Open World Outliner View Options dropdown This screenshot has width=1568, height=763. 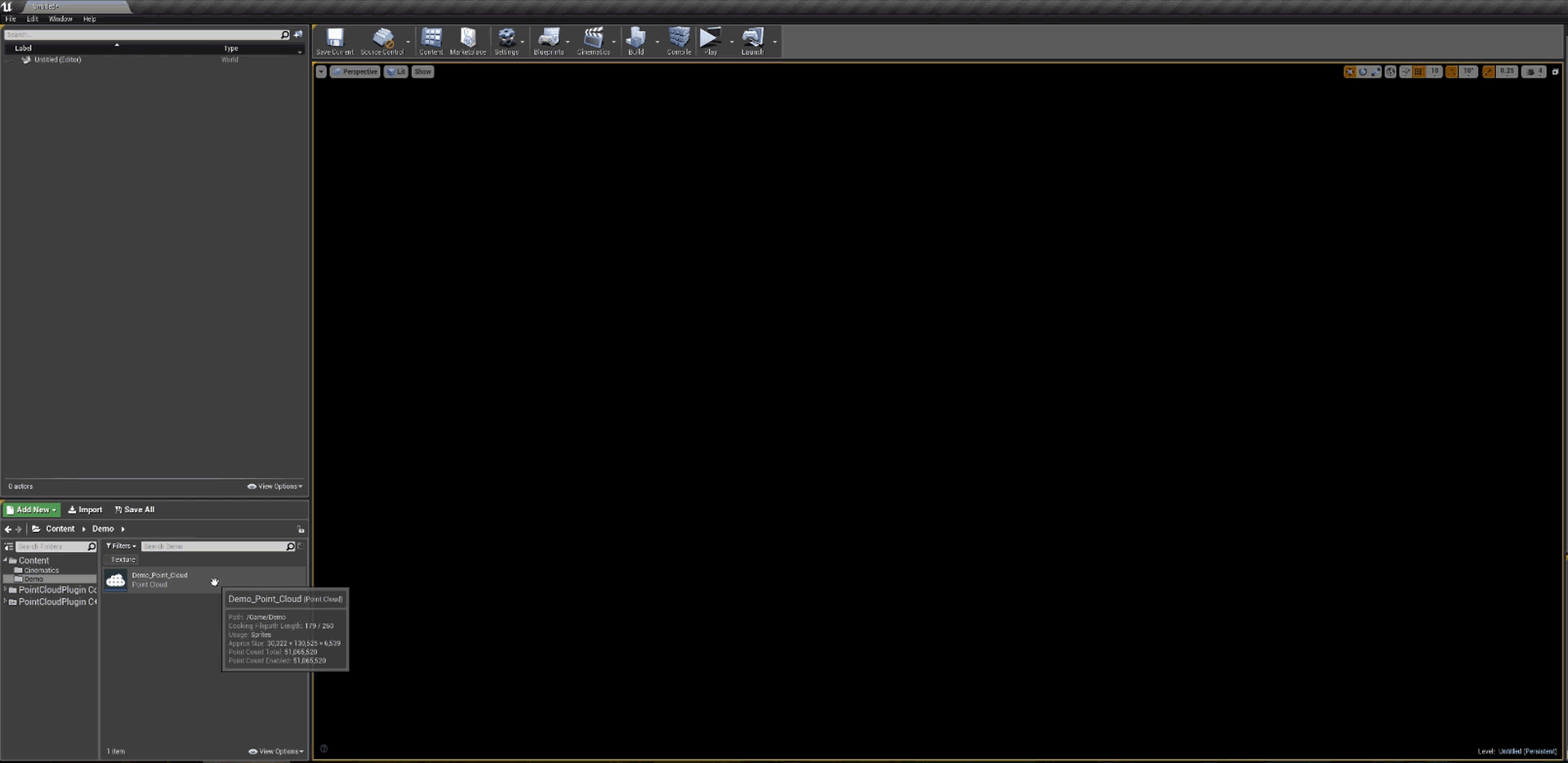[x=275, y=486]
